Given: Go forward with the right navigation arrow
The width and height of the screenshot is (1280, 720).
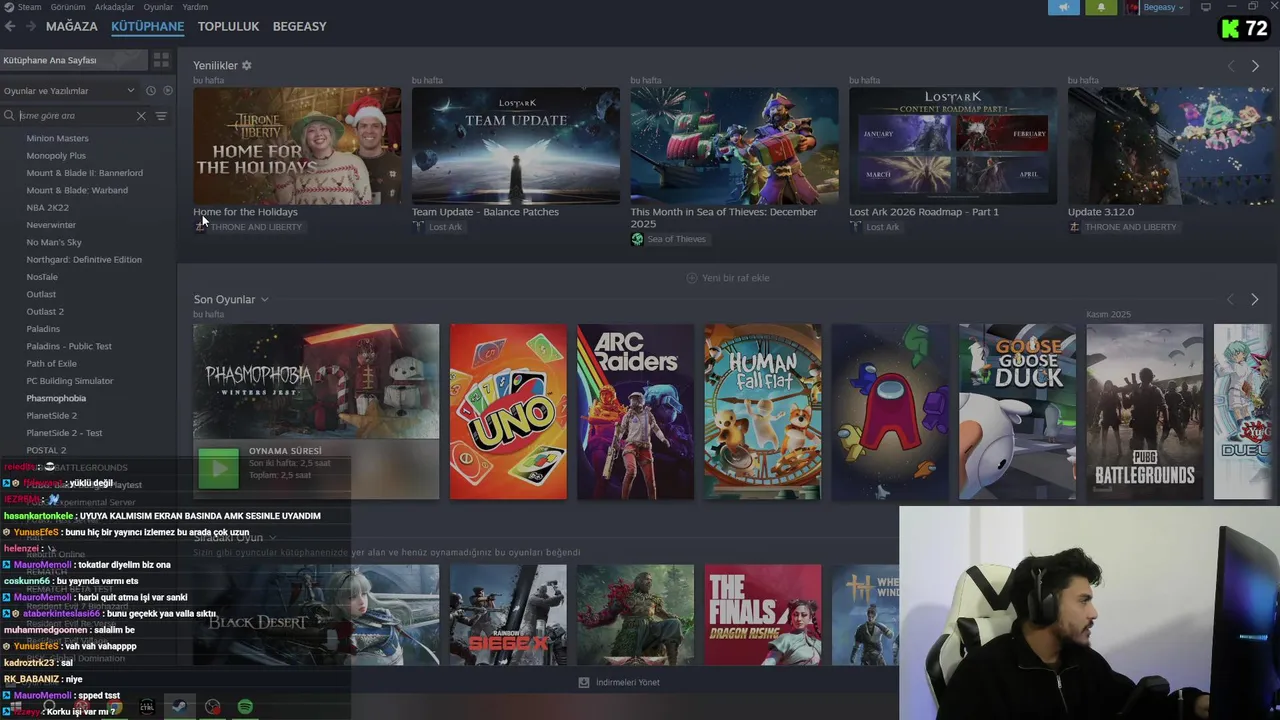Looking at the screenshot, I should pyautogui.click(x=31, y=26).
